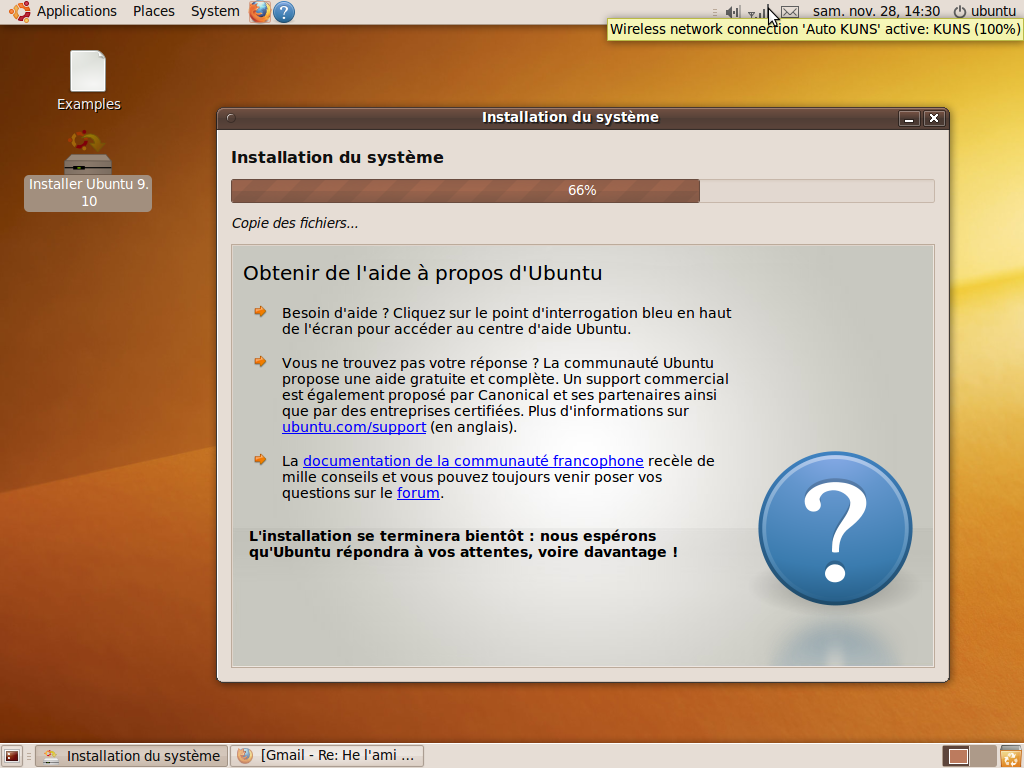
Task: Select the Examples desktop icon
Action: coord(88,81)
